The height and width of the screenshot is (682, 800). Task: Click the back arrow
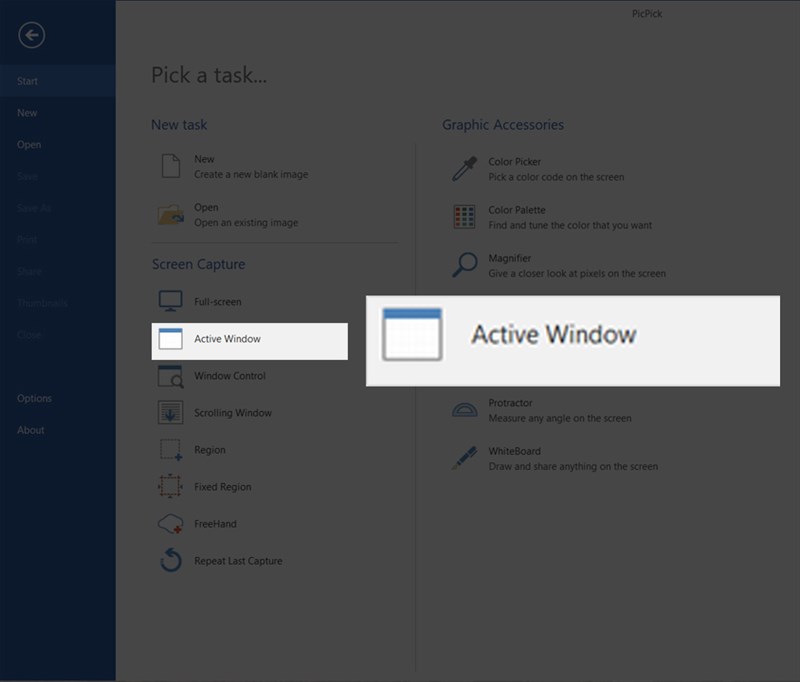[x=31, y=34]
